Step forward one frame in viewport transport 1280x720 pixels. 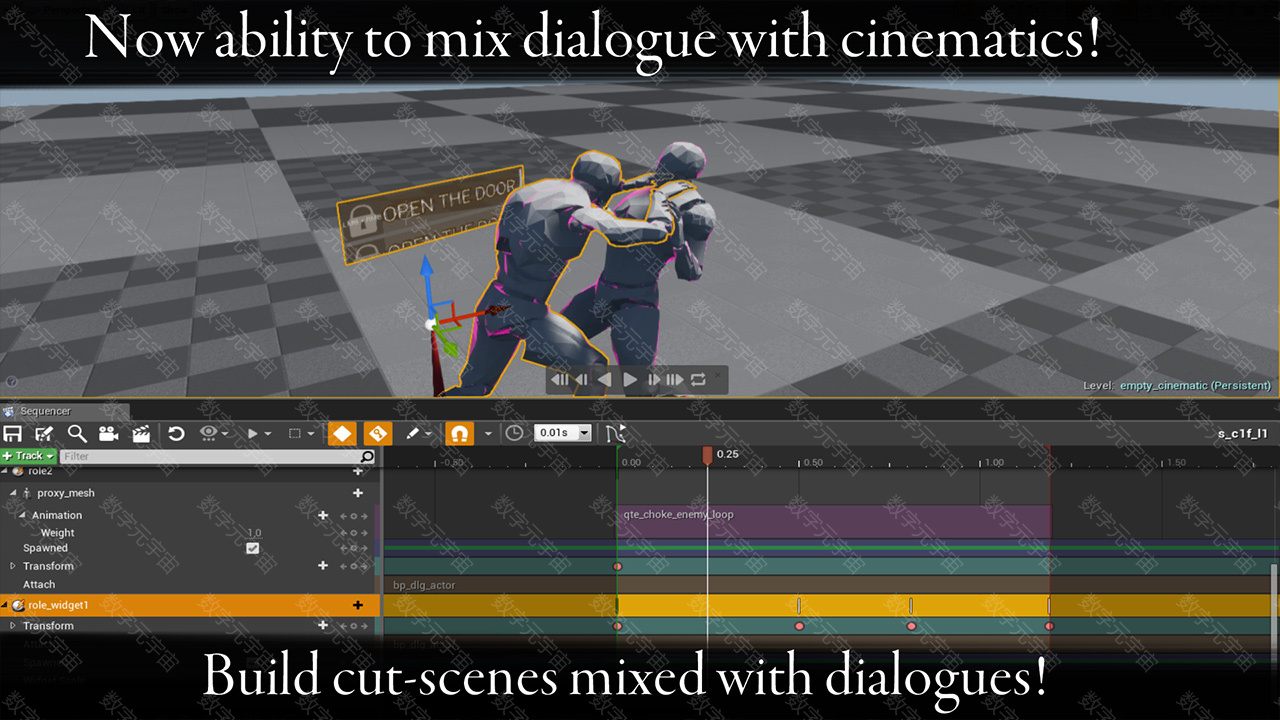tap(654, 380)
